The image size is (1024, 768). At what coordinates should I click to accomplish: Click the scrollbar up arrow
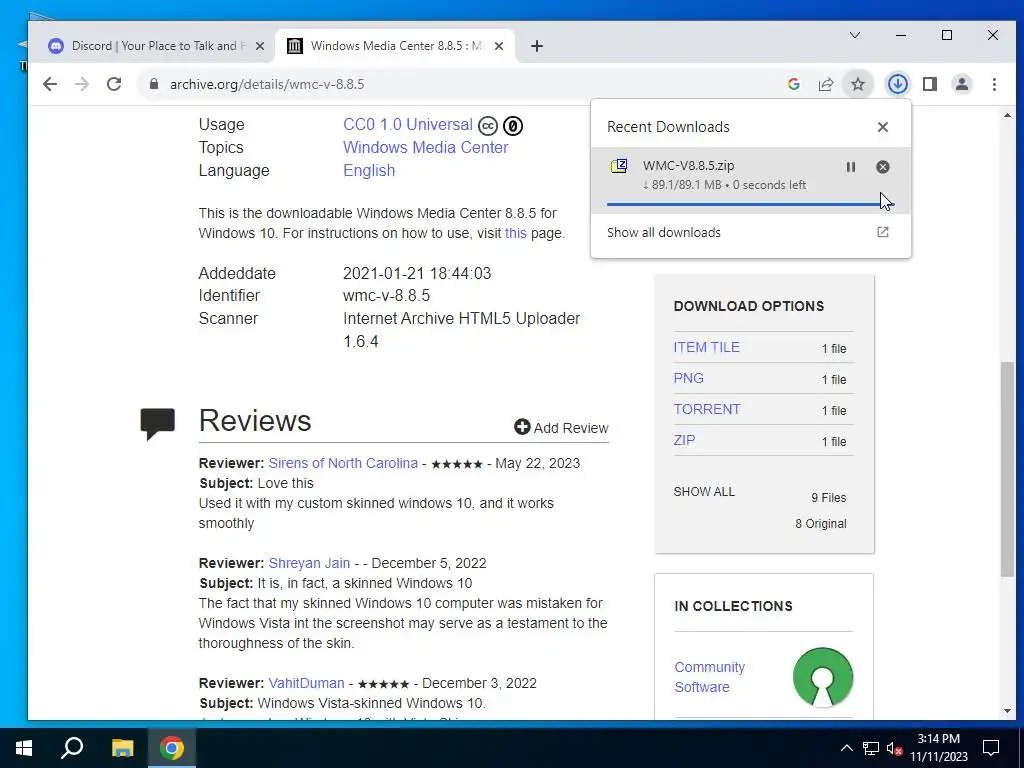pos(1006,116)
